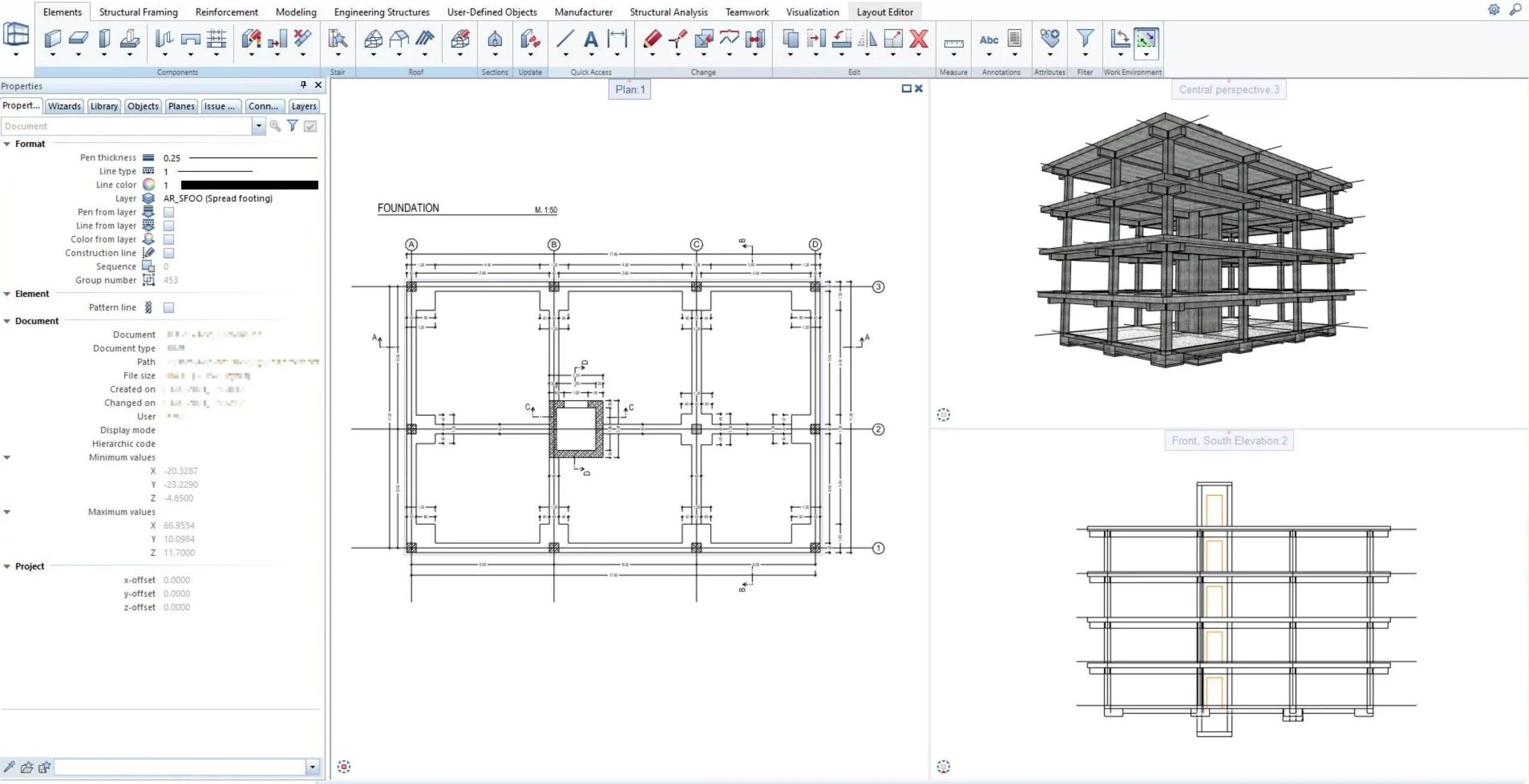Open the Structural Framing ribbon tab
The height and width of the screenshot is (784, 1529).
click(139, 12)
